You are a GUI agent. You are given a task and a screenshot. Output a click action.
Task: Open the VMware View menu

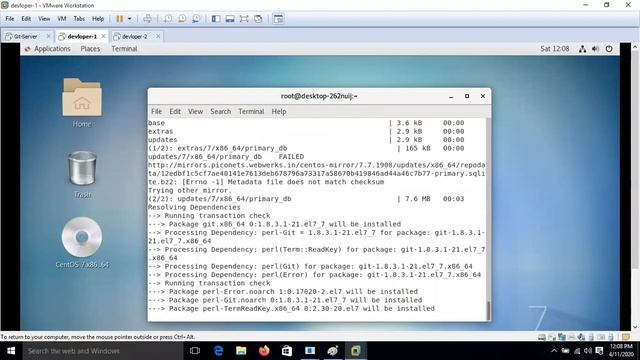[x=44, y=19]
